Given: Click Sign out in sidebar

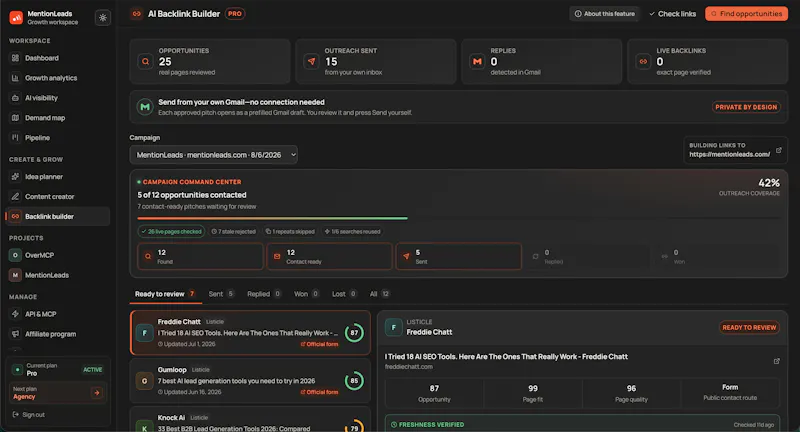Looking at the screenshot, I should (29, 415).
